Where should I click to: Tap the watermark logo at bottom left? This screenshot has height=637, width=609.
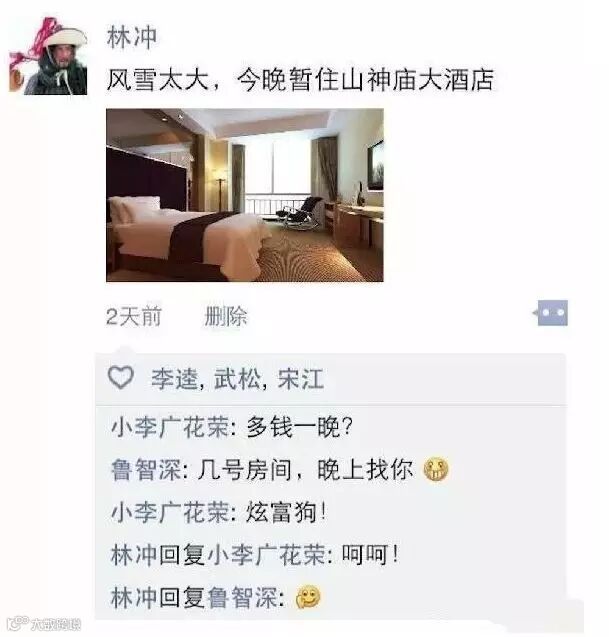pos(44,624)
